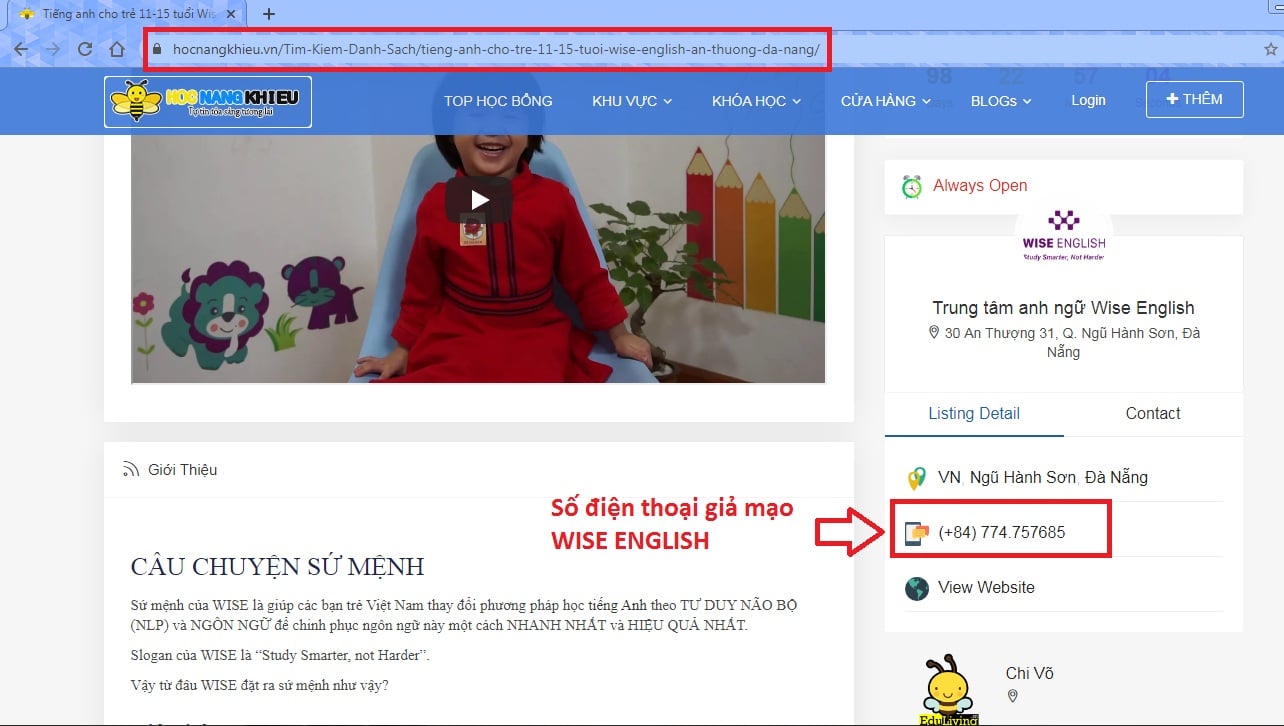Click the map location pin icon
This screenshot has height=726, width=1284.
click(x=916, y=478)
